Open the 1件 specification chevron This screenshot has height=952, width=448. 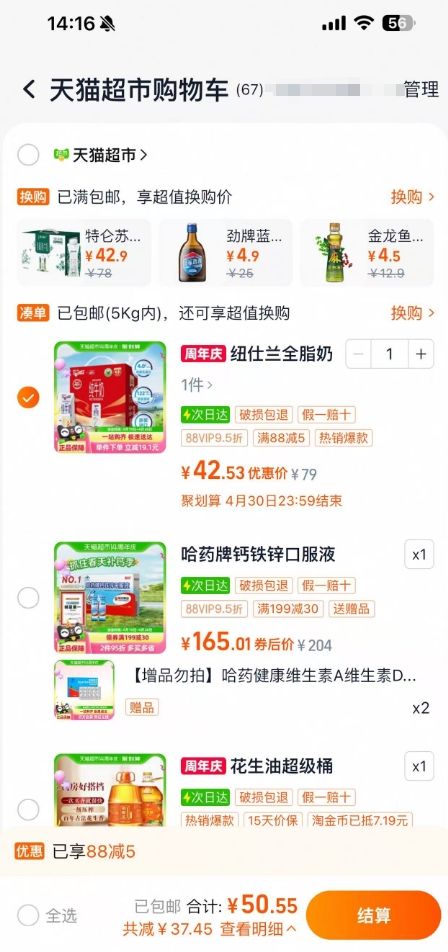(x=197, y=385)
